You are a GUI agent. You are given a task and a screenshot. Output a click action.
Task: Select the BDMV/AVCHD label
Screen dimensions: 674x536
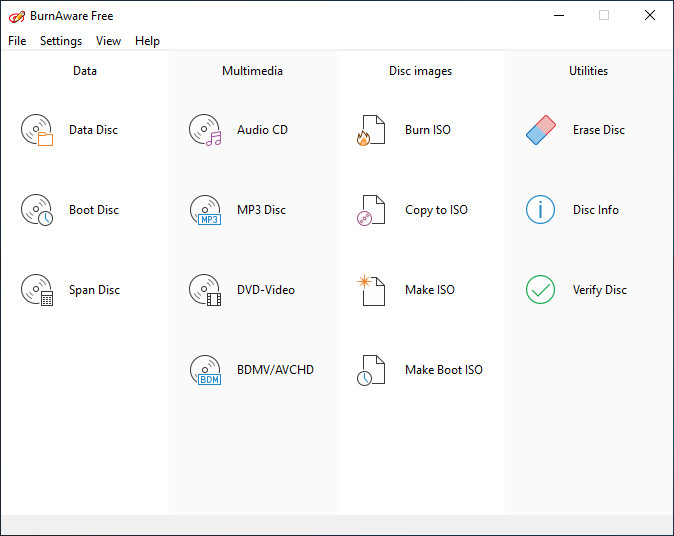275,370
